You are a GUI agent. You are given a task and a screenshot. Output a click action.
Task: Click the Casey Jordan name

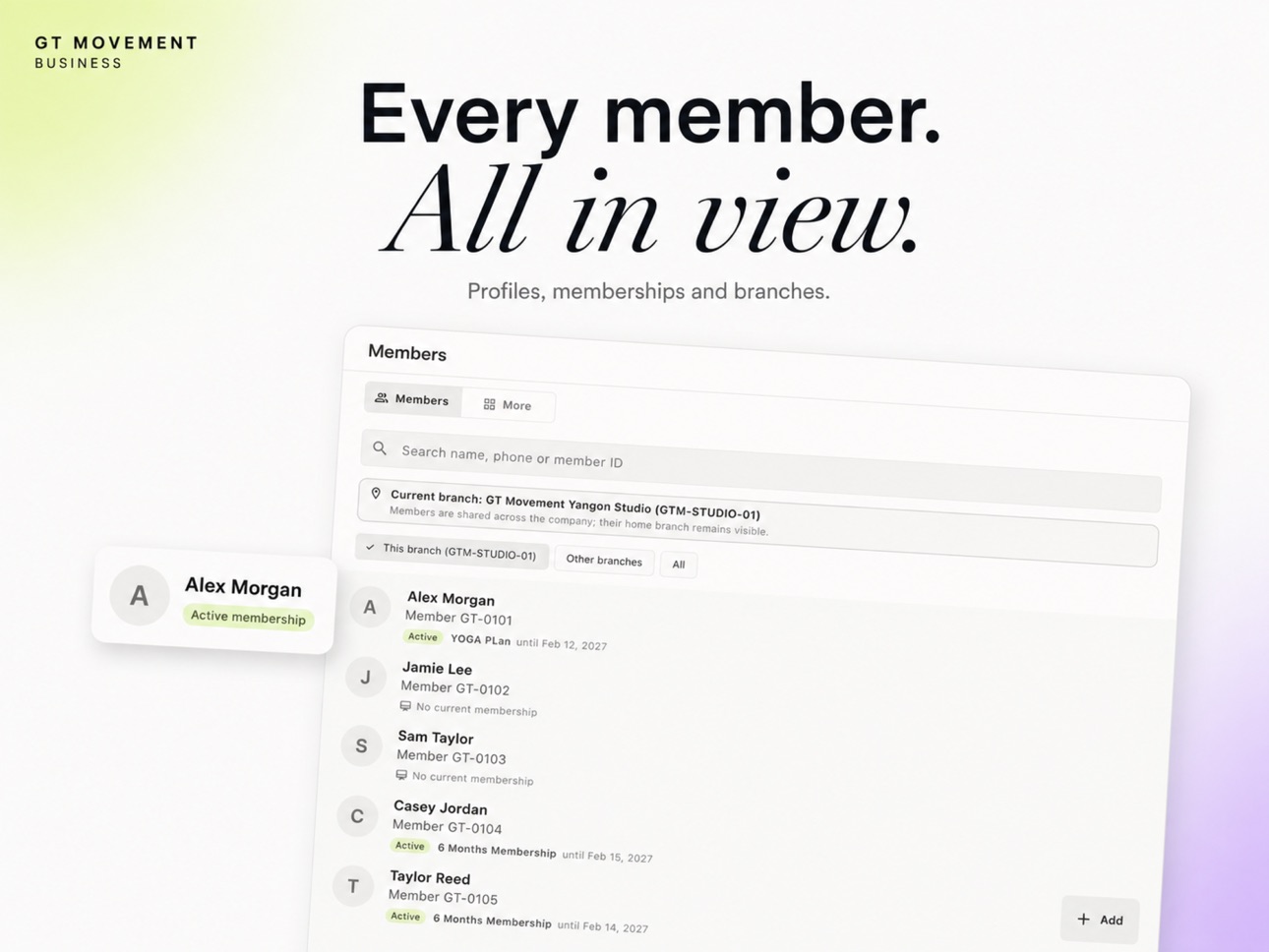tap(440, 807)
